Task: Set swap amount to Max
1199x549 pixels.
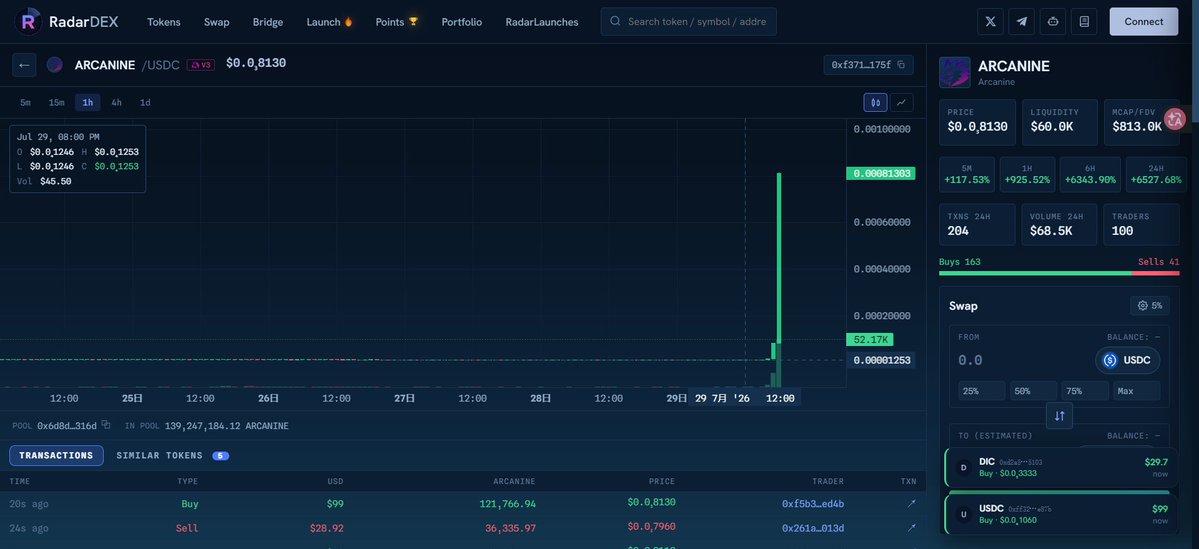Action: 1136,391
